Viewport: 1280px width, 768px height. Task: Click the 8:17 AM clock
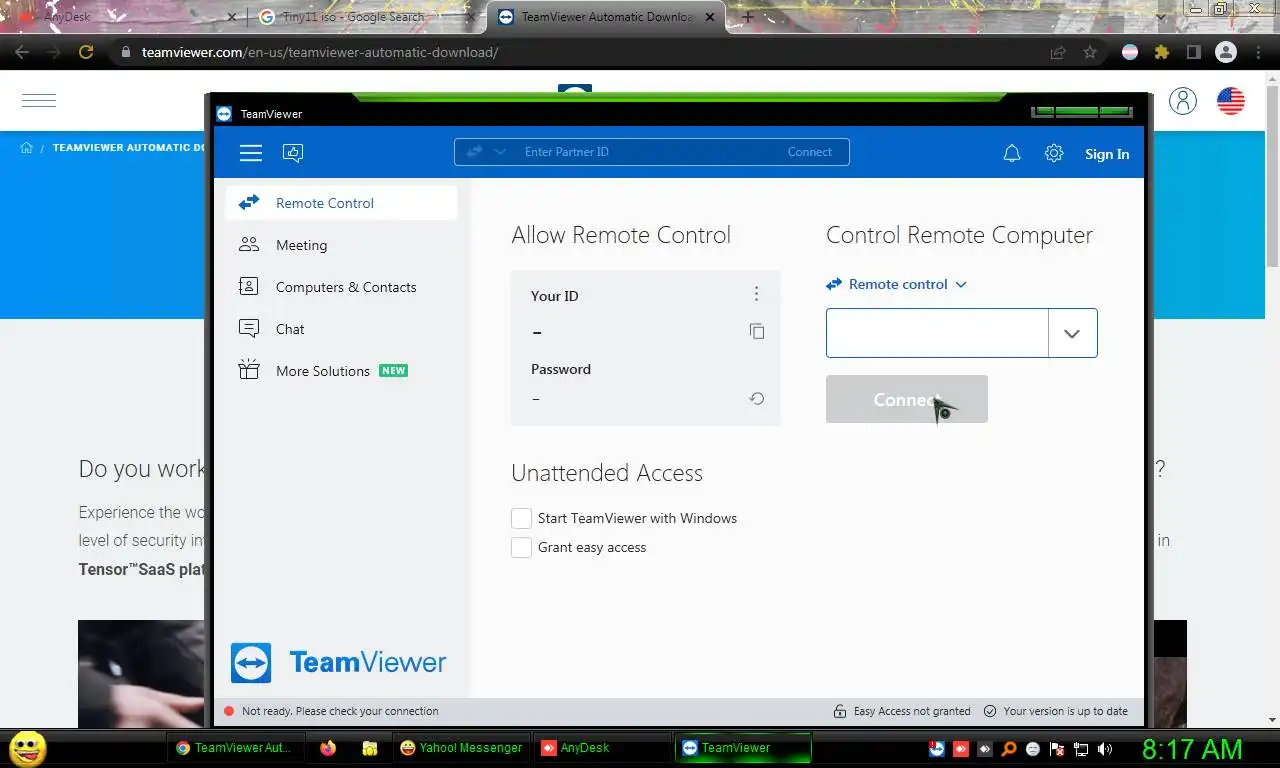[x=1192, y=748]
